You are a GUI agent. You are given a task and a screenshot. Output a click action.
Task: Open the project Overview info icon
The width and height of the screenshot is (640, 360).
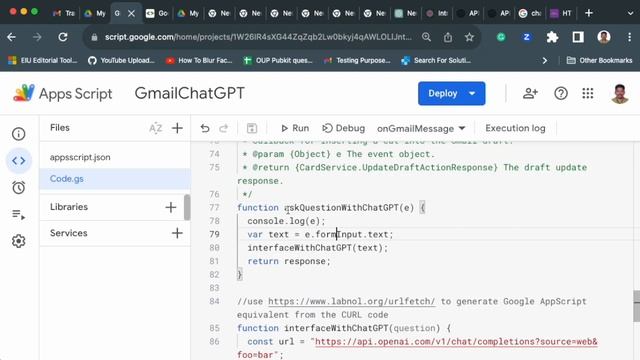[x=18, y=134]
